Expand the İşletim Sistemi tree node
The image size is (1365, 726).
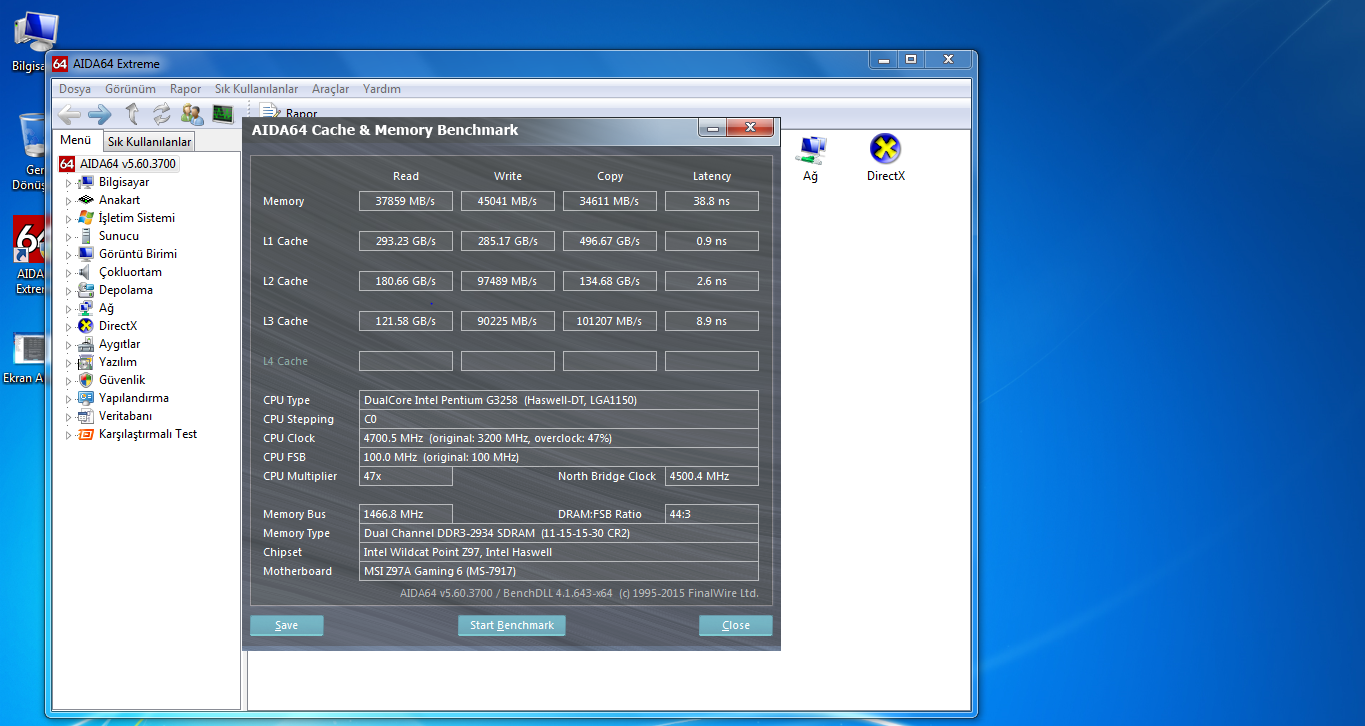tap(69, 219)
